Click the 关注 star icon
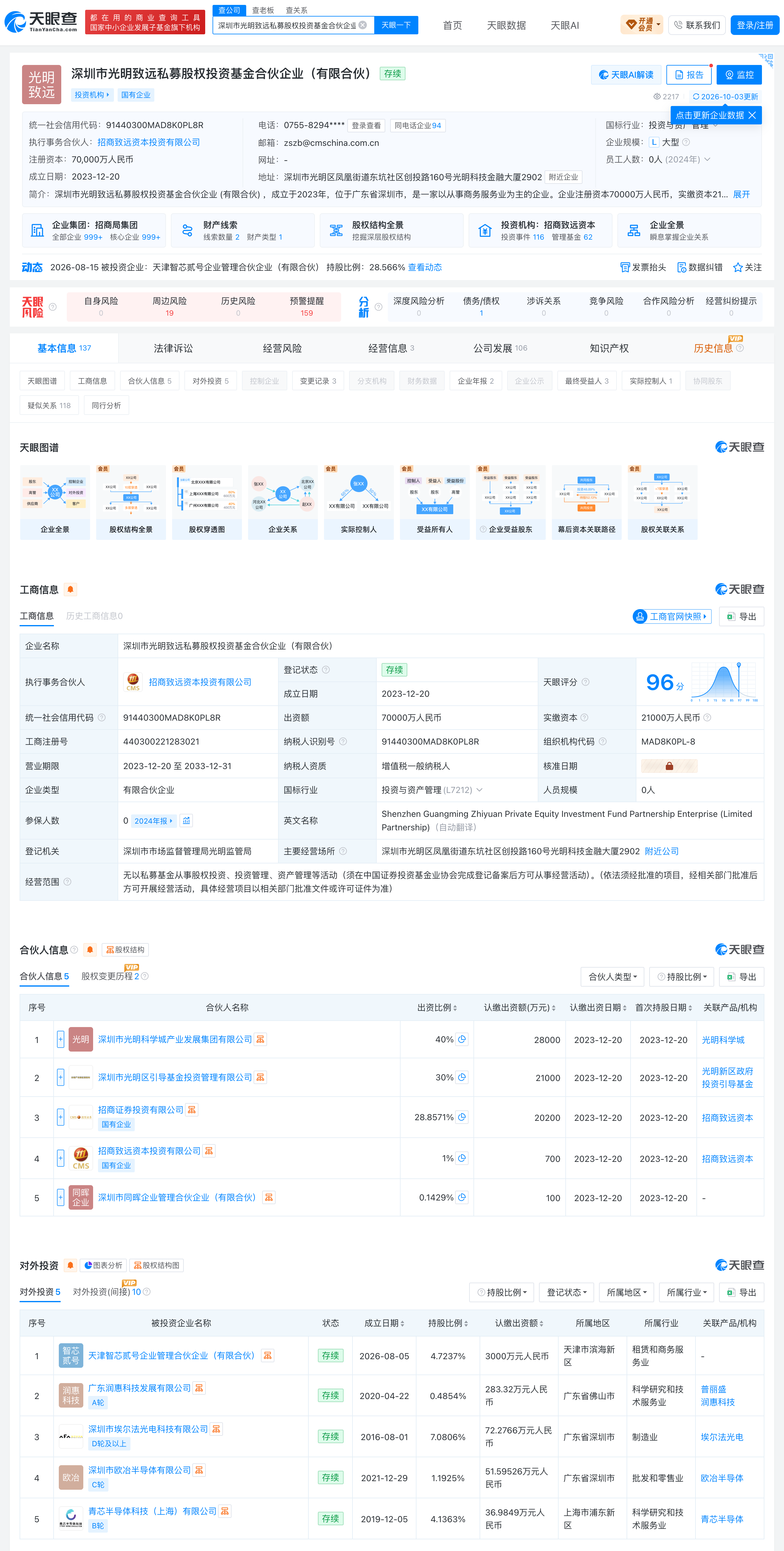The width and height of the screenshot is (784, 1551). click(738, 267)
